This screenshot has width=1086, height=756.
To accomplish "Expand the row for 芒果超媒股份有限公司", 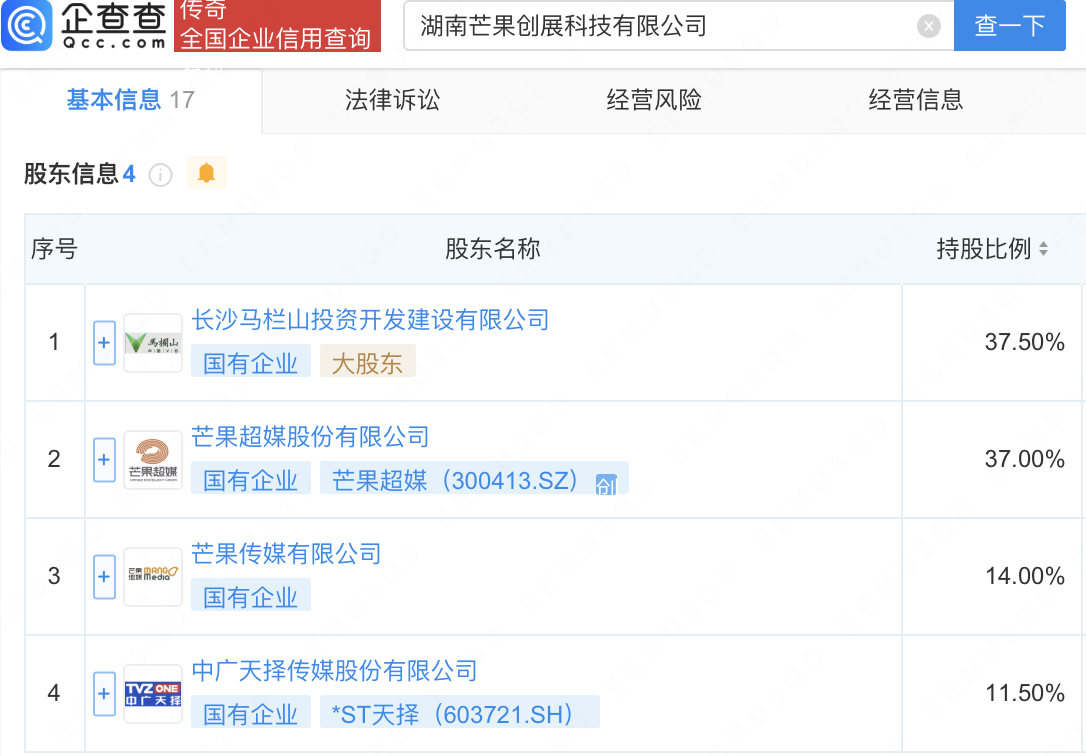I will 104,460.
